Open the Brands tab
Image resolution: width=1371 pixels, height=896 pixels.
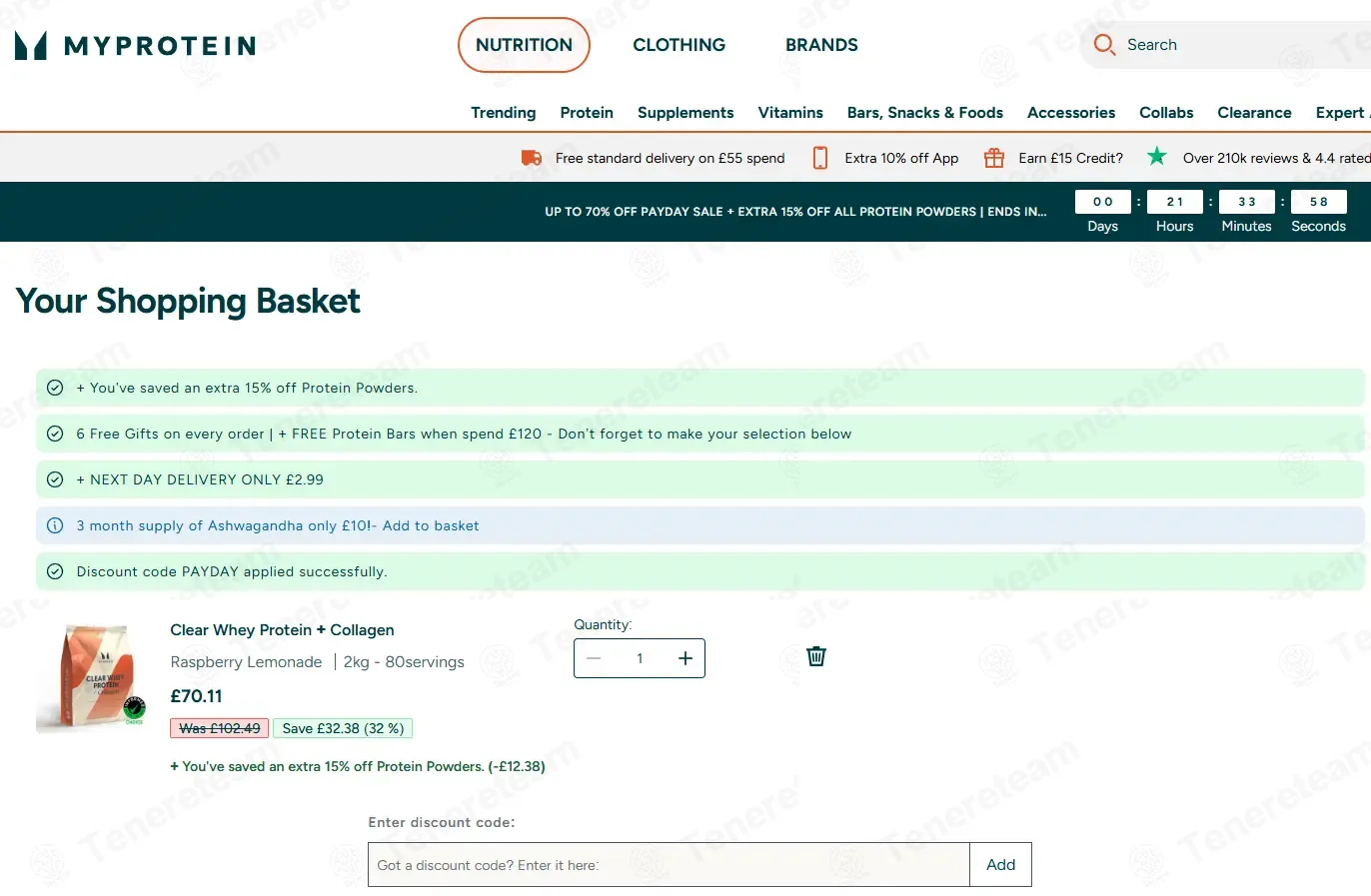[x=821, y=45]
